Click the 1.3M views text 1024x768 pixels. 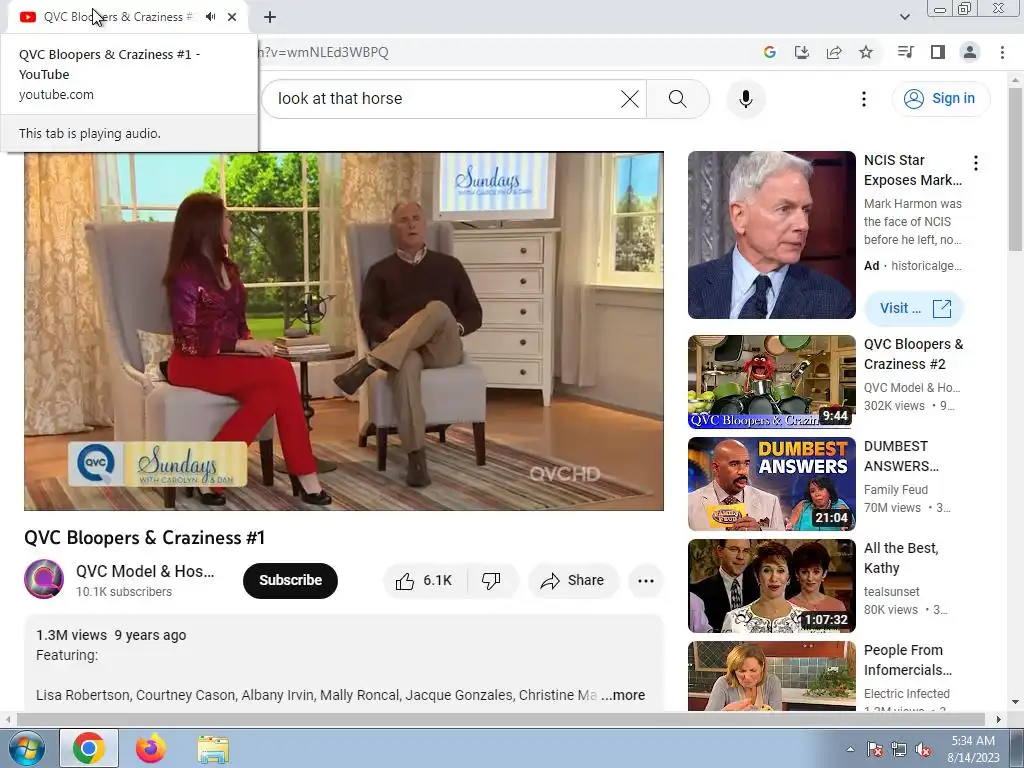(x=71, y=635)
